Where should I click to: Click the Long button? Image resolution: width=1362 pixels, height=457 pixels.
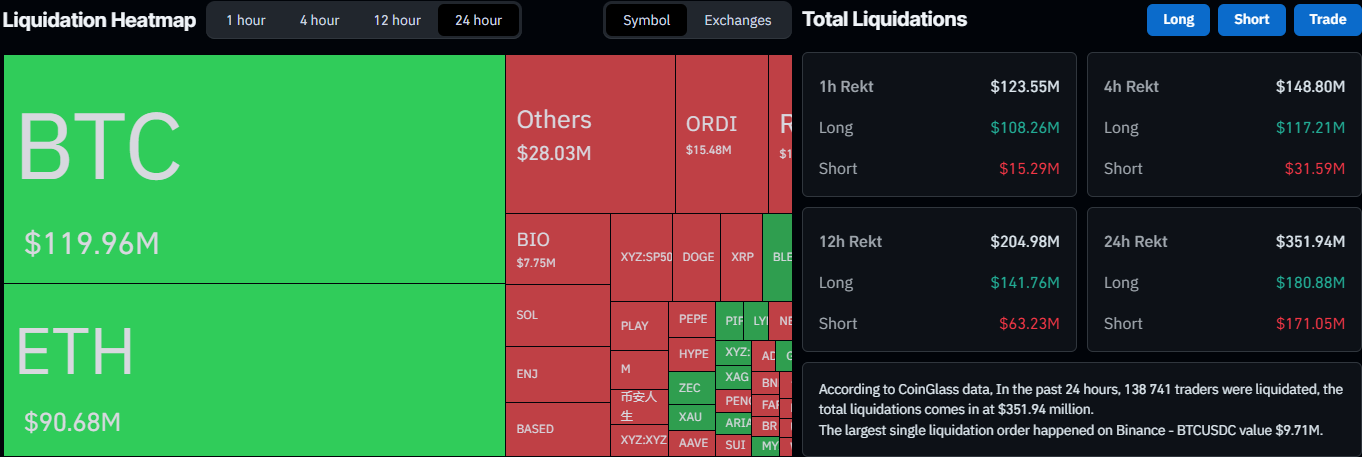coord(1178,20)
